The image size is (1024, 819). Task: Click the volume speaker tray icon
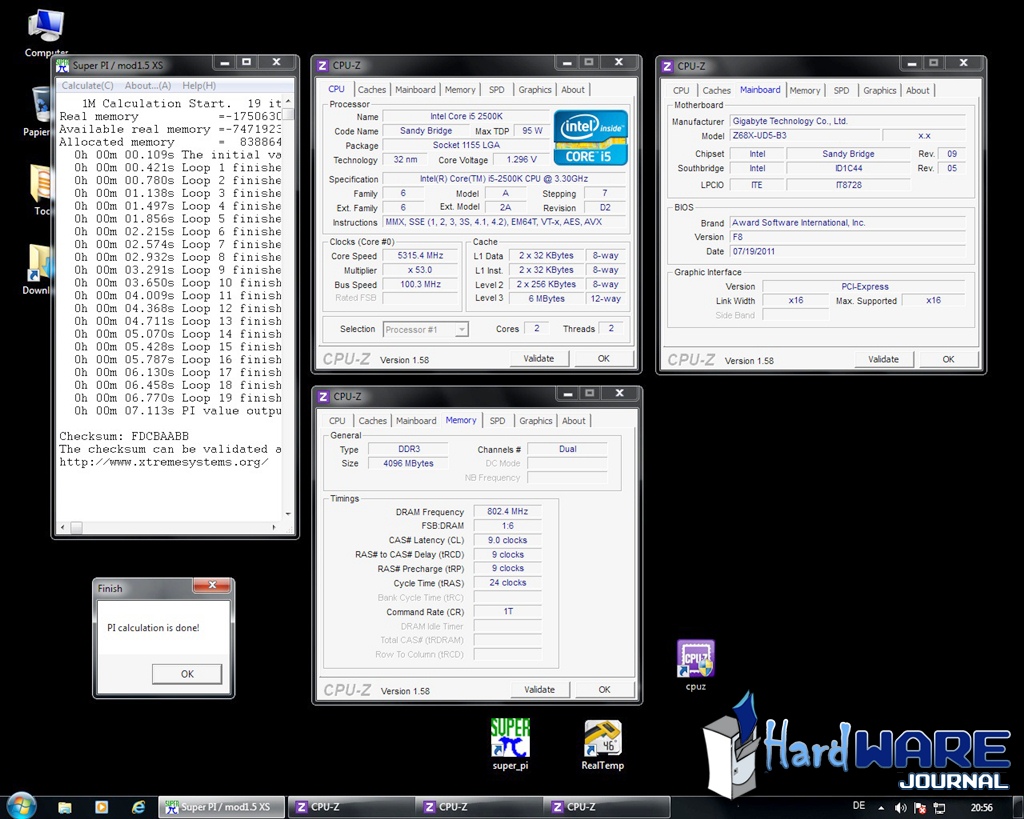tap(901, 807)
